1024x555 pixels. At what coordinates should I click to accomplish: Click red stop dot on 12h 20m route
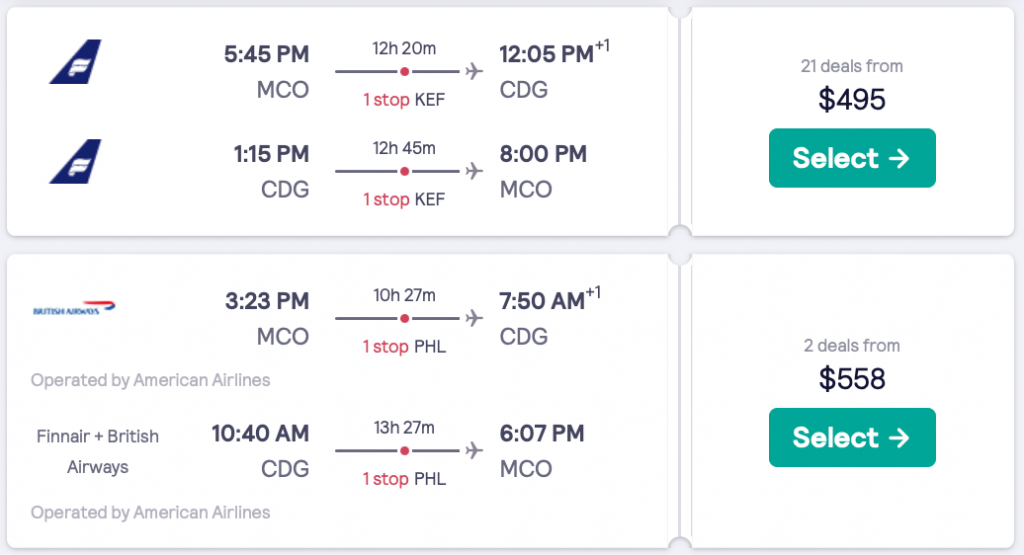(404, 71)
